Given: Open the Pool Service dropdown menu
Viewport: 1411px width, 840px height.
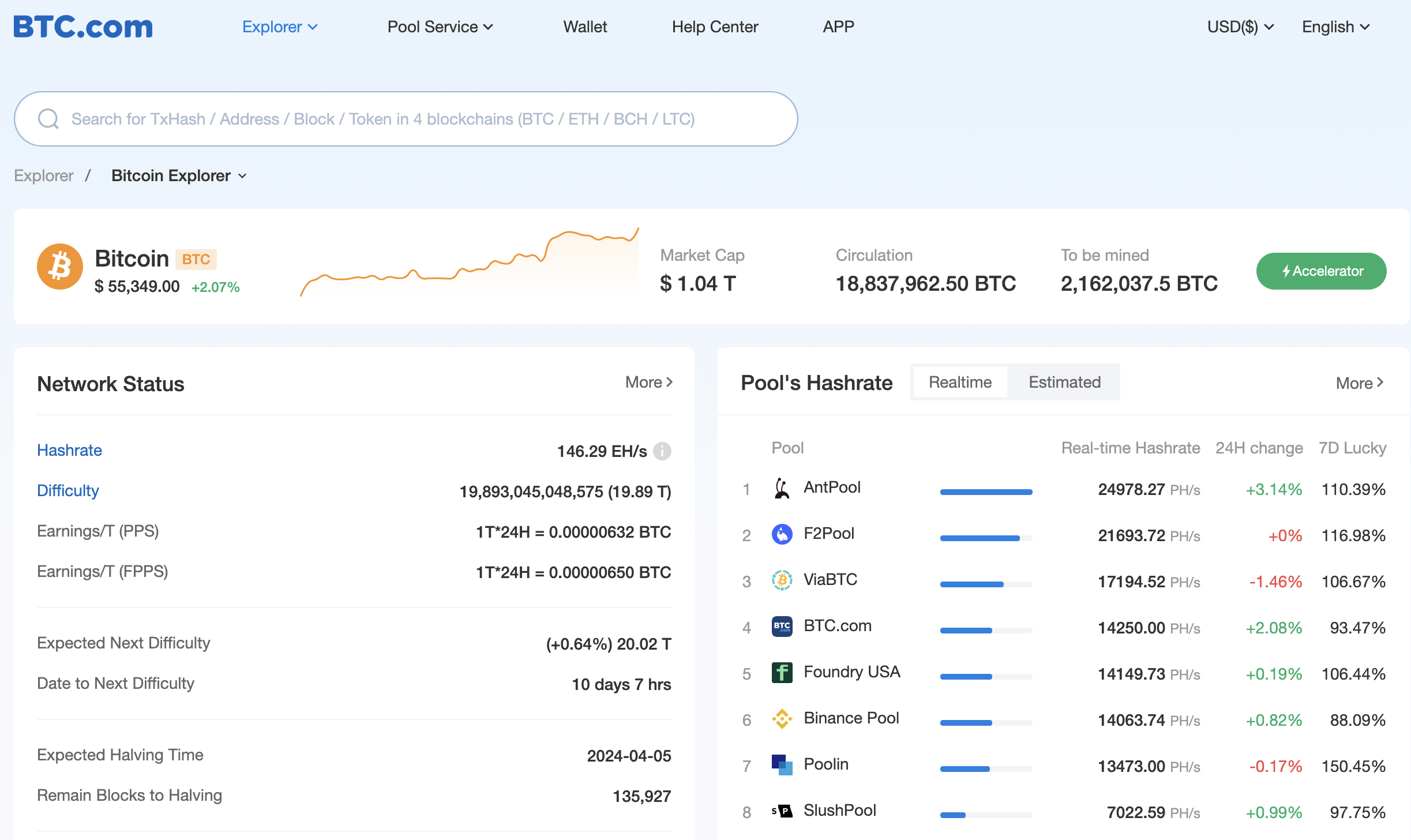Looking at the screenshot, I should tap(440, 27).
